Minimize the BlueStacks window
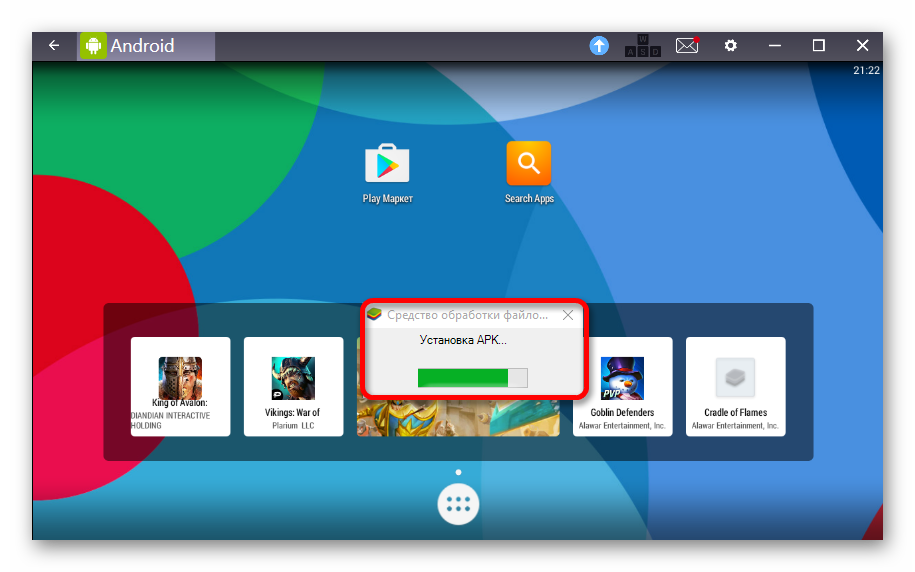 pos(774,46)
